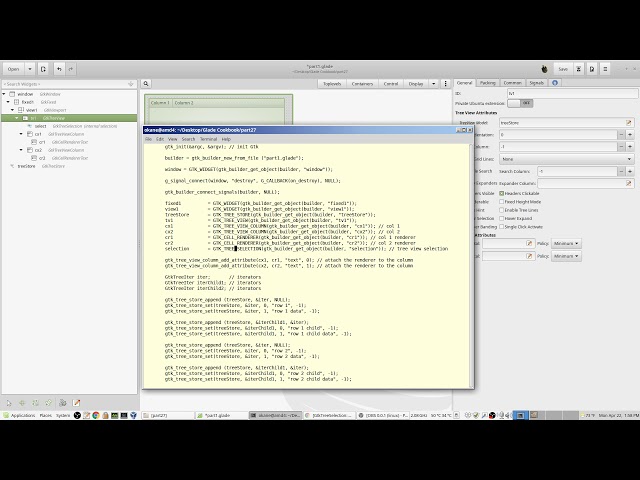Decrease the Search Column value with minus

[621, 171]
